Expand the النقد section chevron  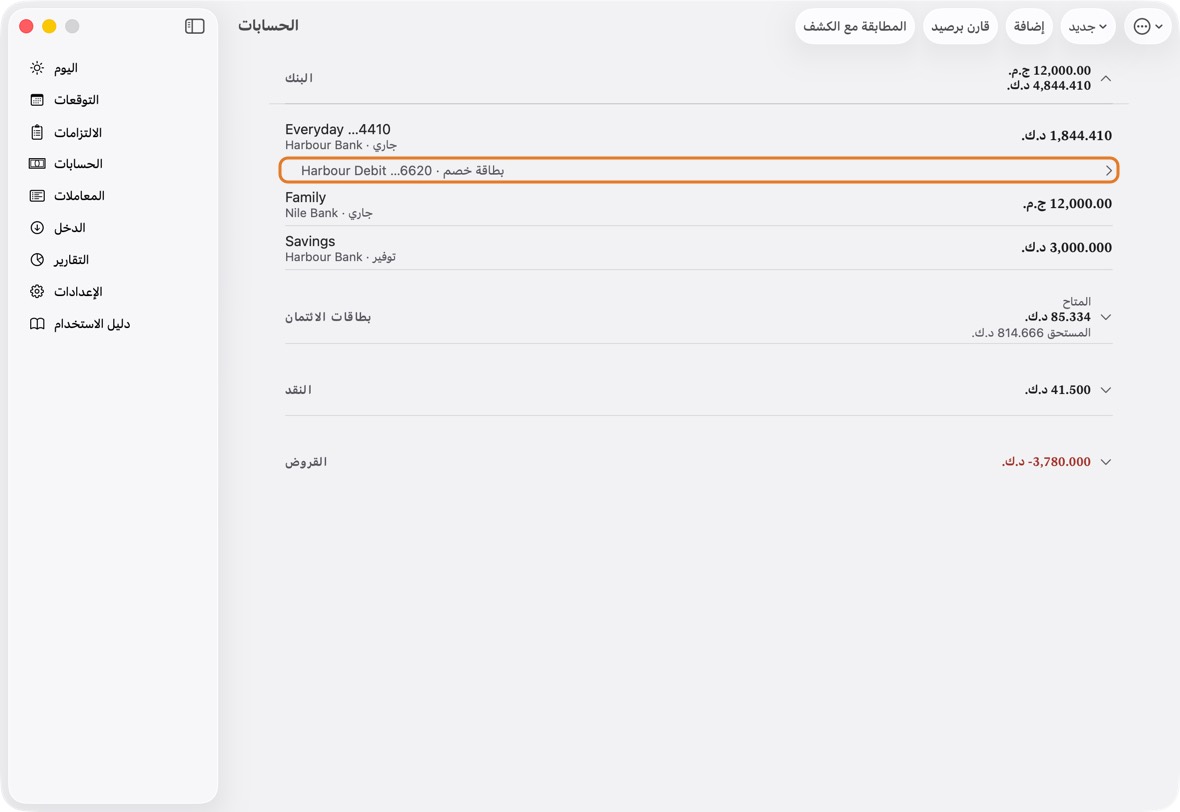[1105, 390]
